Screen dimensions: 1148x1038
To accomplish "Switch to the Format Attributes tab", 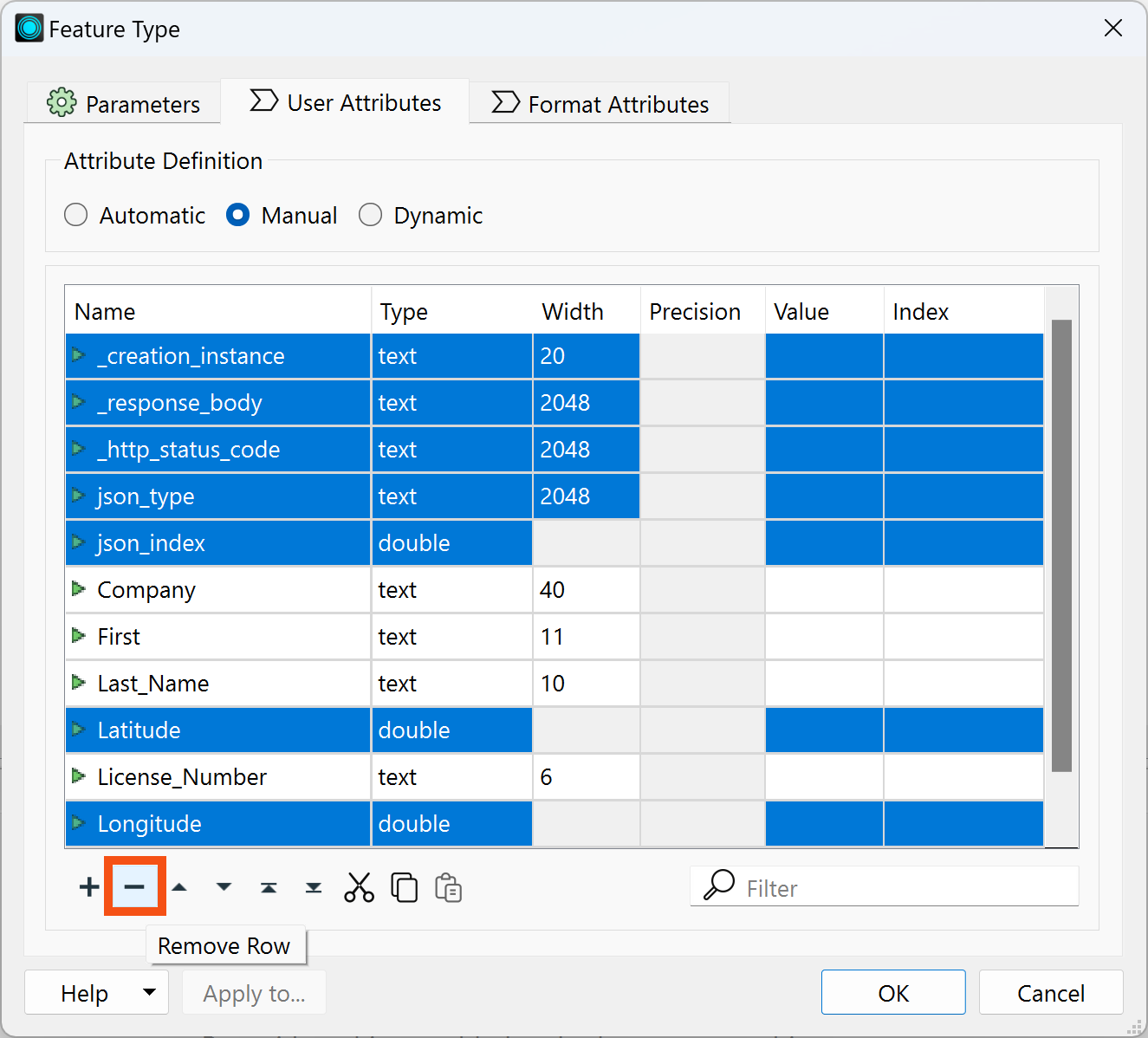I will [x=600, y=103].
